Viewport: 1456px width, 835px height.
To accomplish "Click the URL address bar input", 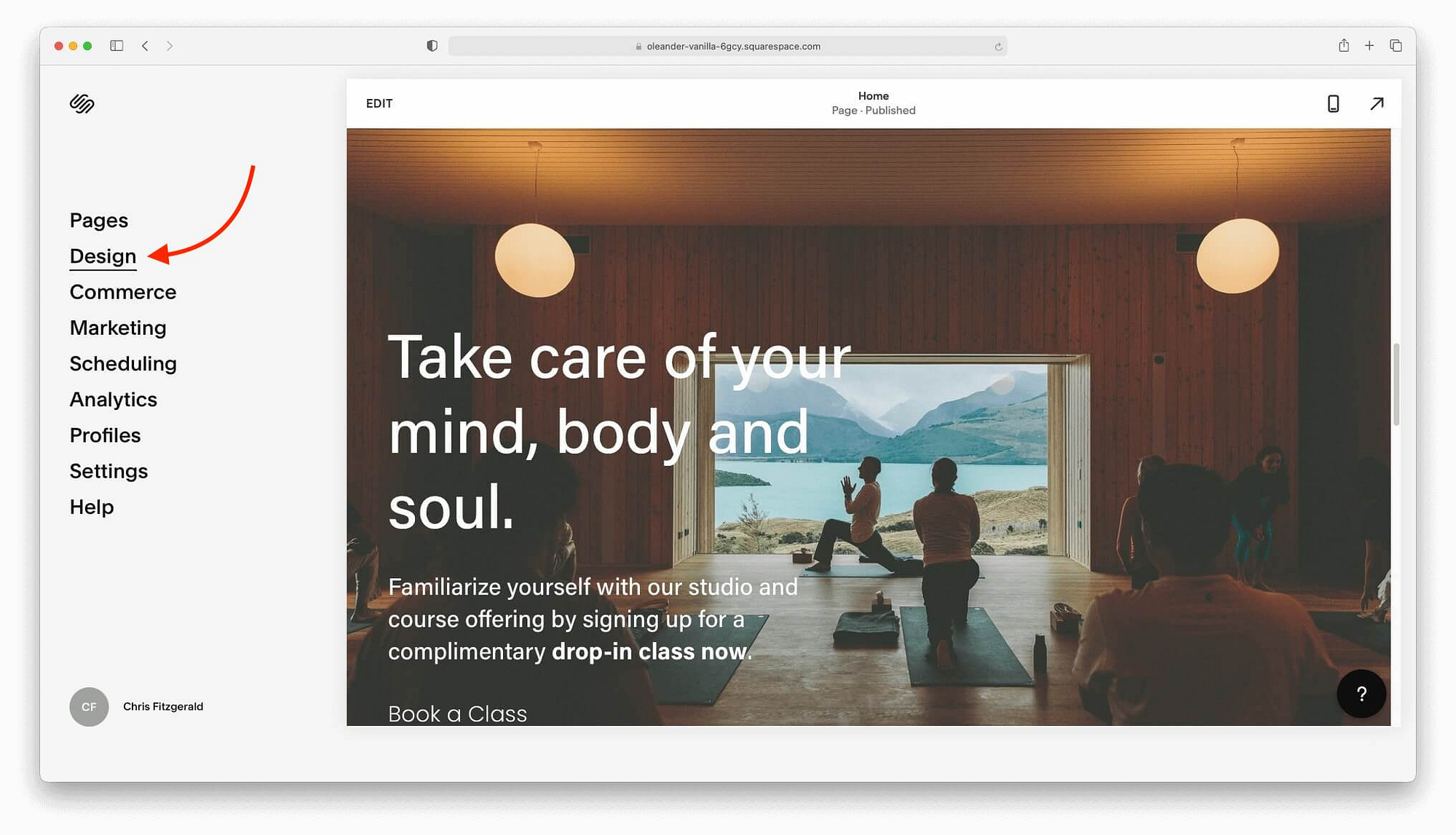I will [x=728, y=45].
